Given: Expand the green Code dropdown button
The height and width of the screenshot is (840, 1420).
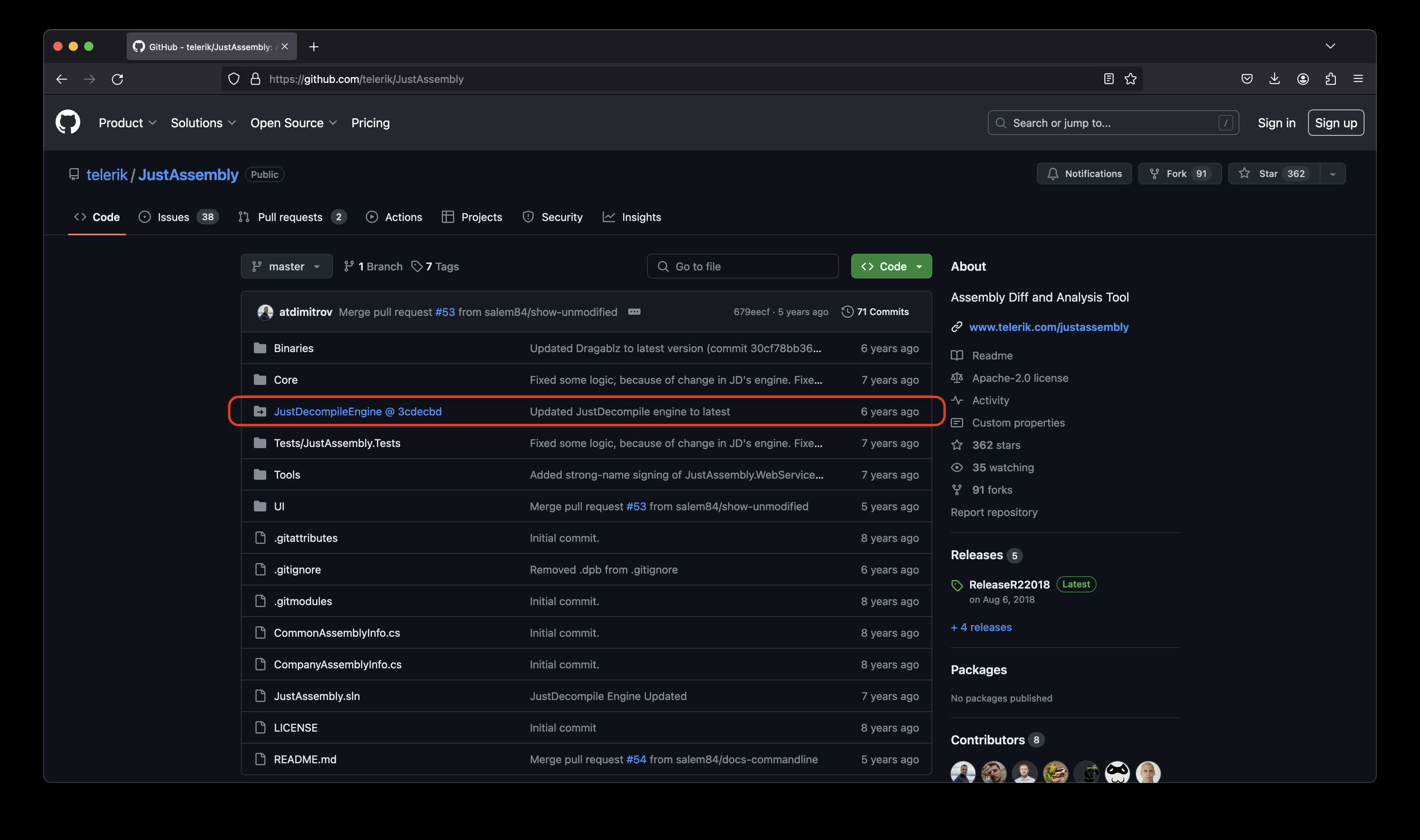Looking at the screenshot, I should pyautogui.click(x=891, y=267).
